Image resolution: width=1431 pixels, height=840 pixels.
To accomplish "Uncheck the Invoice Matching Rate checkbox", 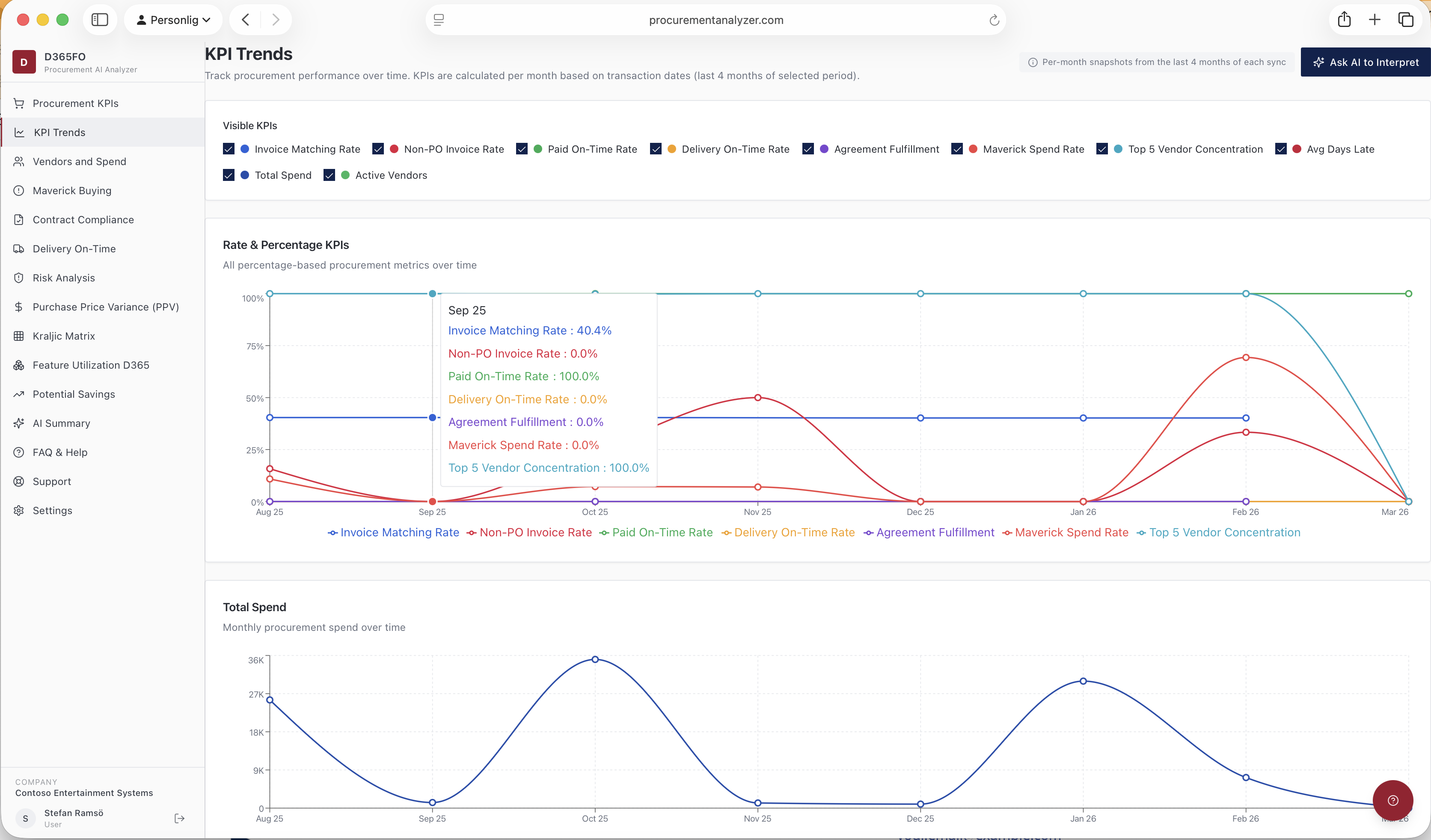I will (228, 149).
